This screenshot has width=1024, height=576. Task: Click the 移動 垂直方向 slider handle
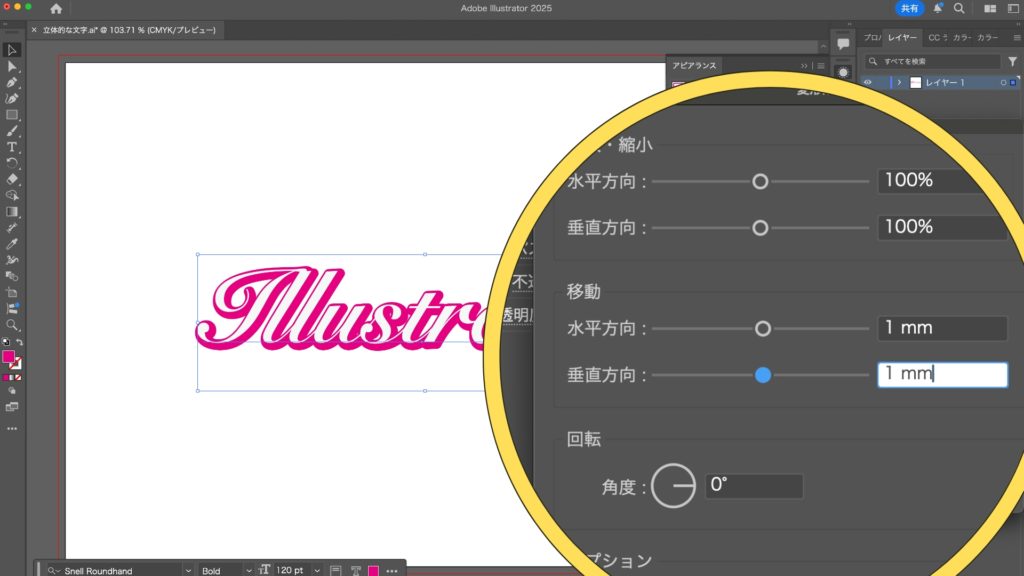[x=762, y=375]
